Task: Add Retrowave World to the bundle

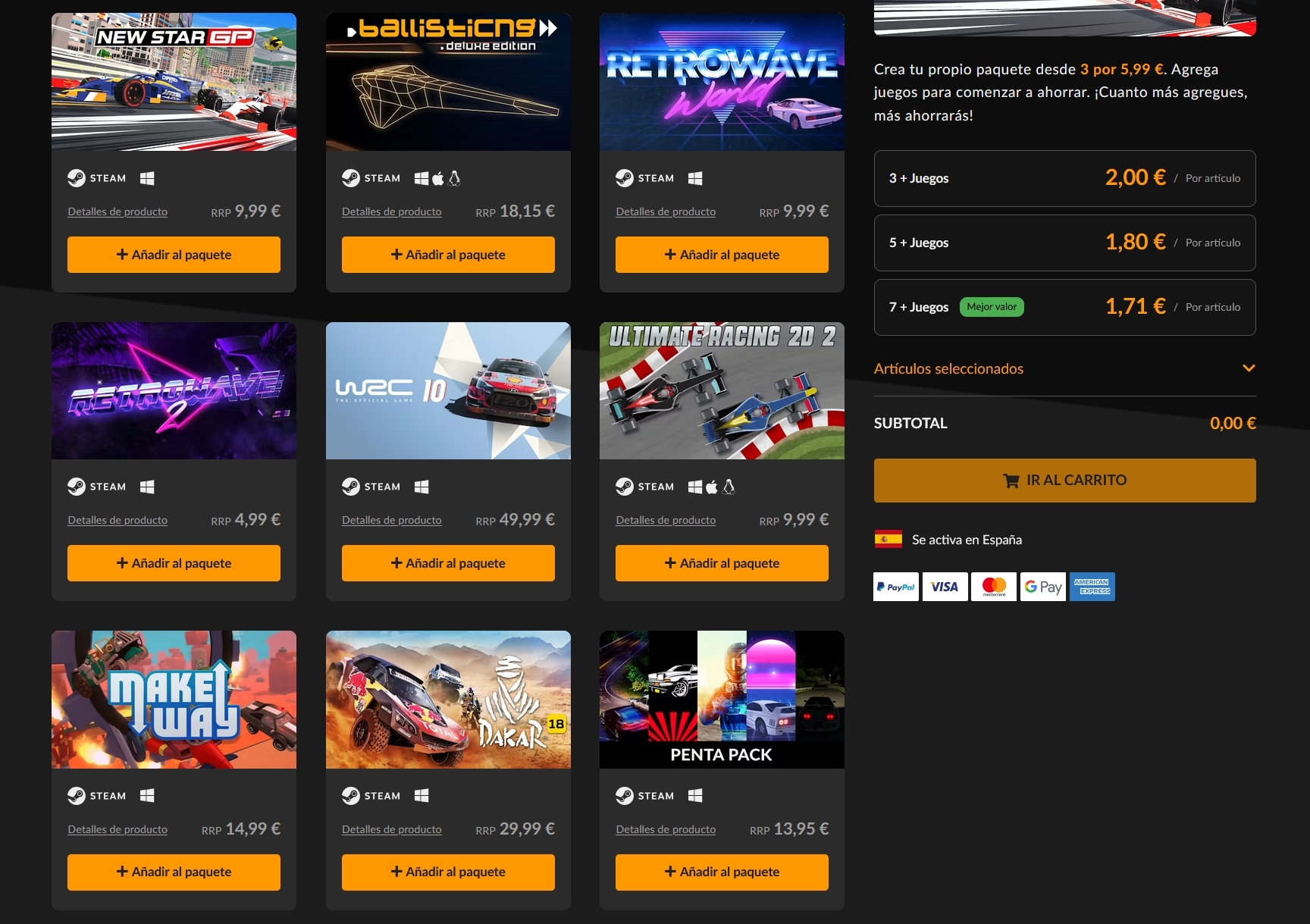Action: [722, 255]
